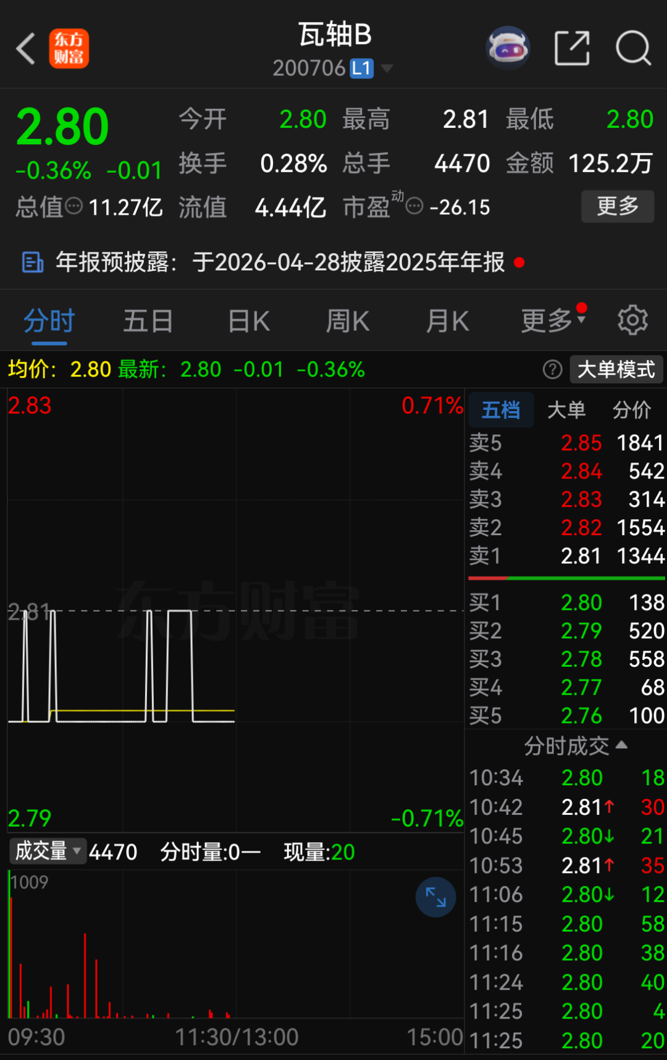Select the 五日 tab
This screenshot has width=667, height=1060.
pyautogui.click(x=148, y=321)
